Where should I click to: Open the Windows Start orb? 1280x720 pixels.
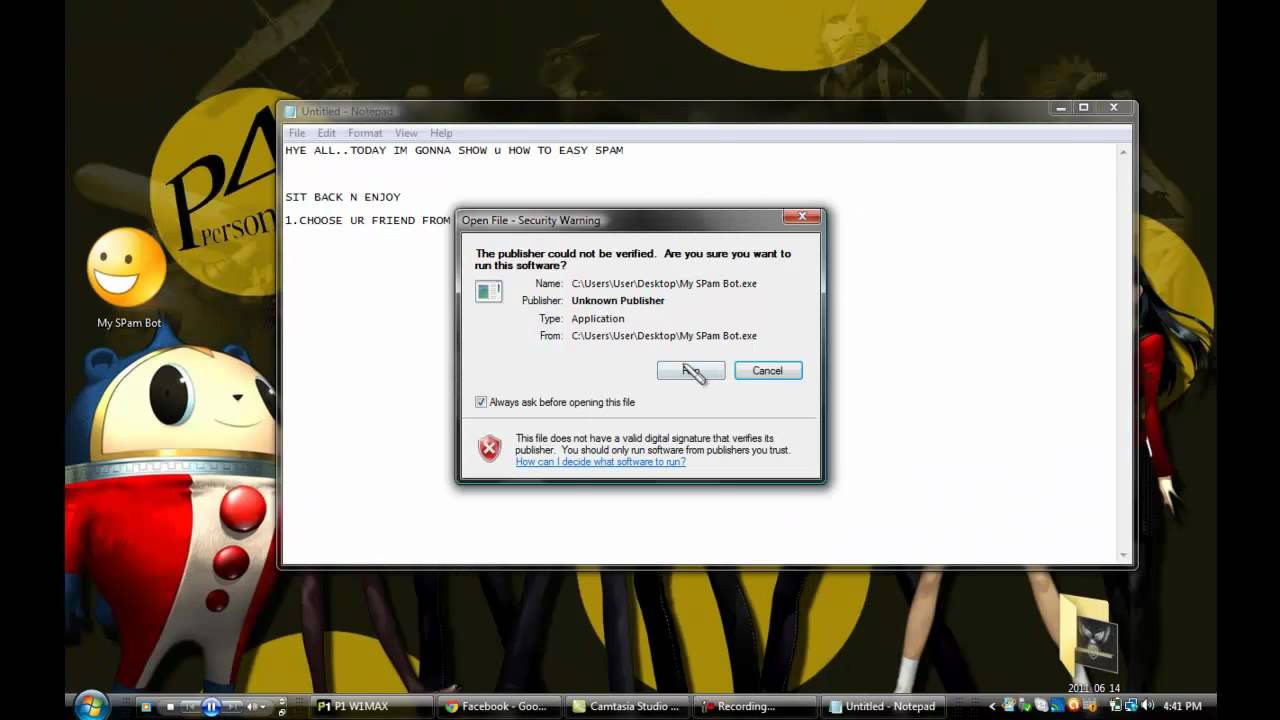pos(90,706)
